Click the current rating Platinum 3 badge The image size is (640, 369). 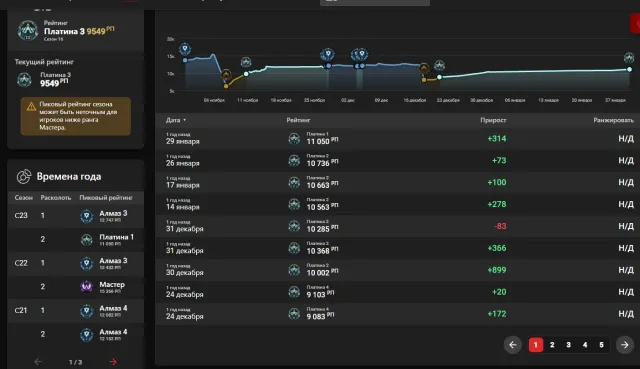24,79
